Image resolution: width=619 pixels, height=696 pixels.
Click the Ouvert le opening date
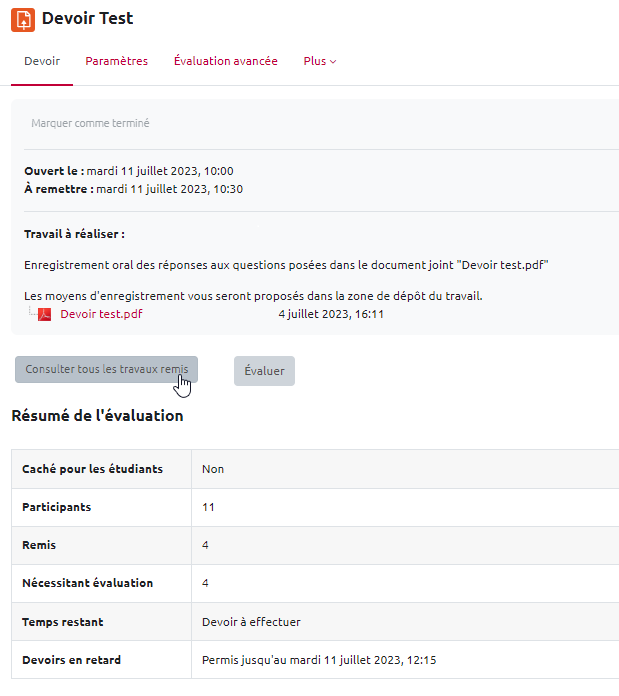[x=159, y=171]
